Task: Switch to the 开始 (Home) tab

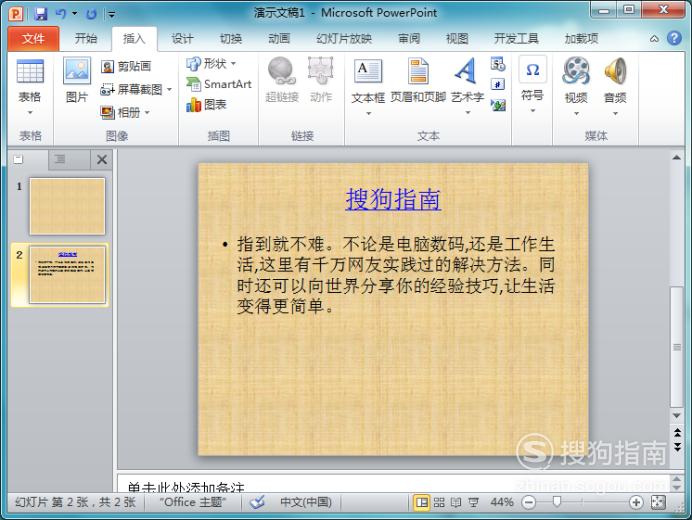Action: [x=86, y=39]
